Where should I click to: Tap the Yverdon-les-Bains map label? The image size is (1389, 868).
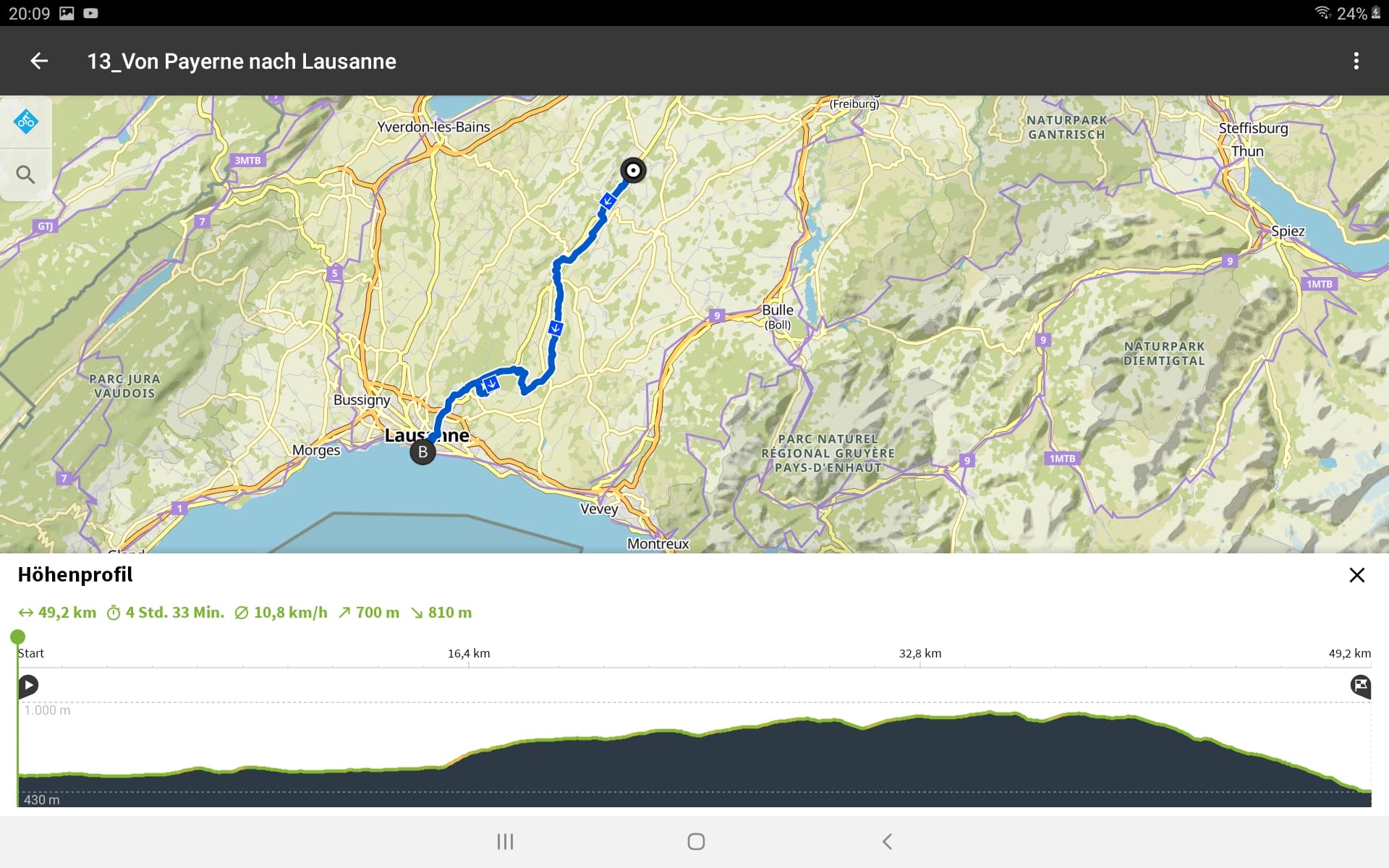point(433,127)
